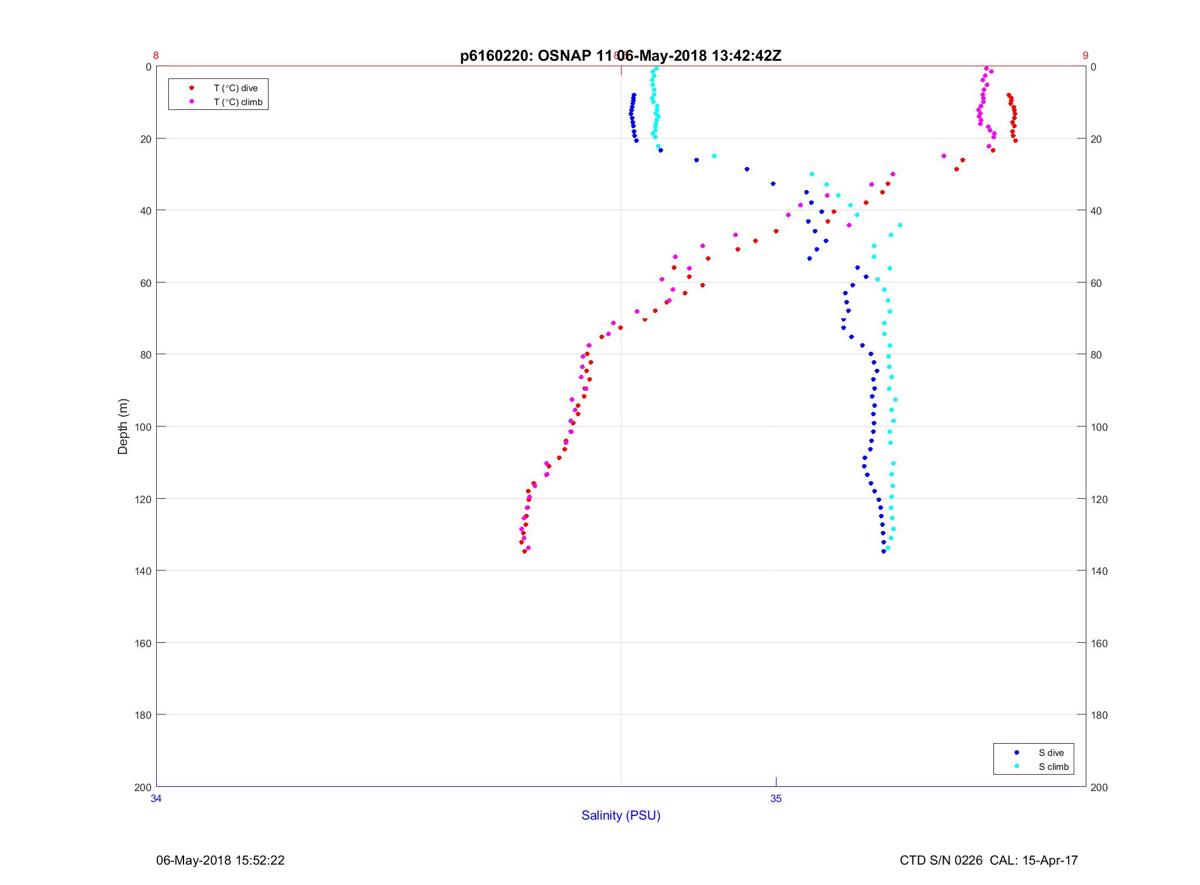Click the red dive marker in temperature legend
This screenshot has width=1200, height=885.
tap(191, 88)
